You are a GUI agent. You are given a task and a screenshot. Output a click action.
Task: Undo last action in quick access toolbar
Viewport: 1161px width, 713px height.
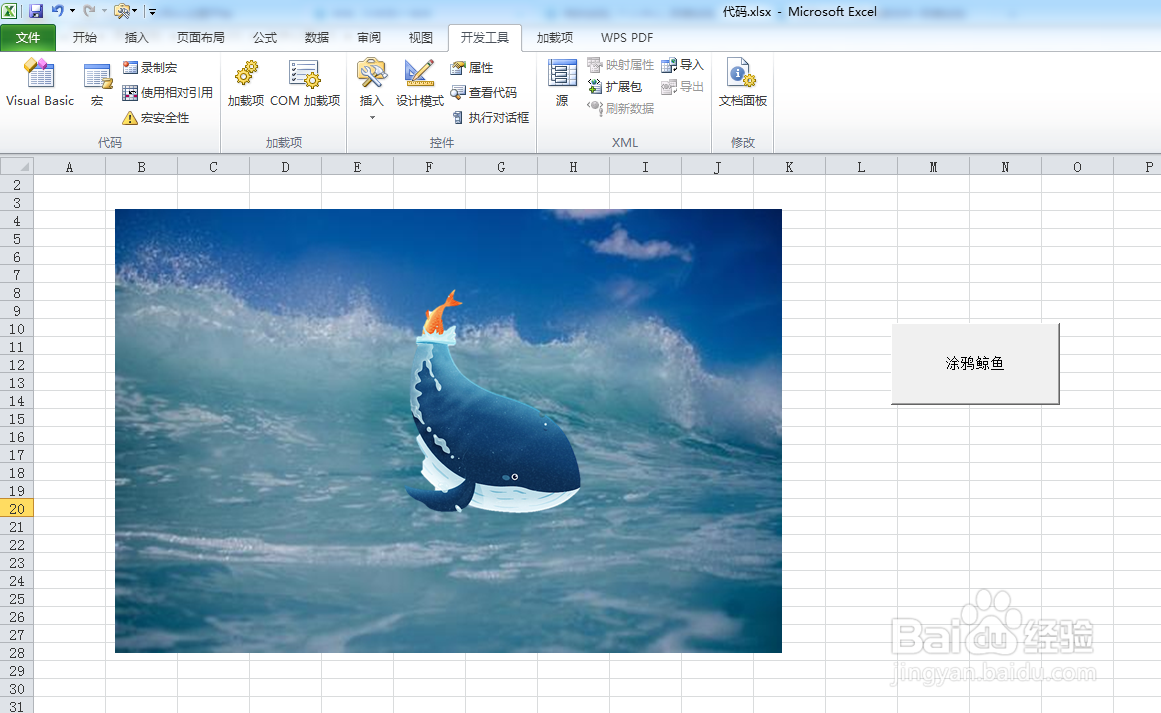coord(57,11)
